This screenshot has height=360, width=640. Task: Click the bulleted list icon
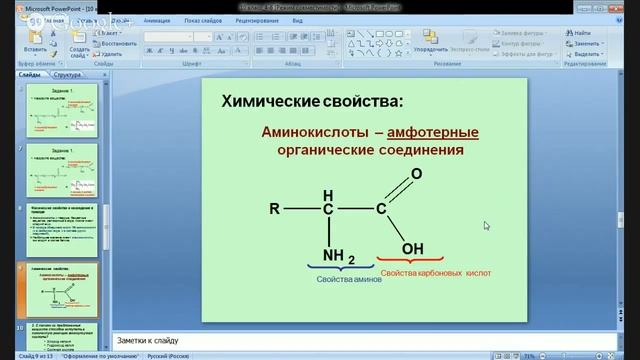pos(260,37)
